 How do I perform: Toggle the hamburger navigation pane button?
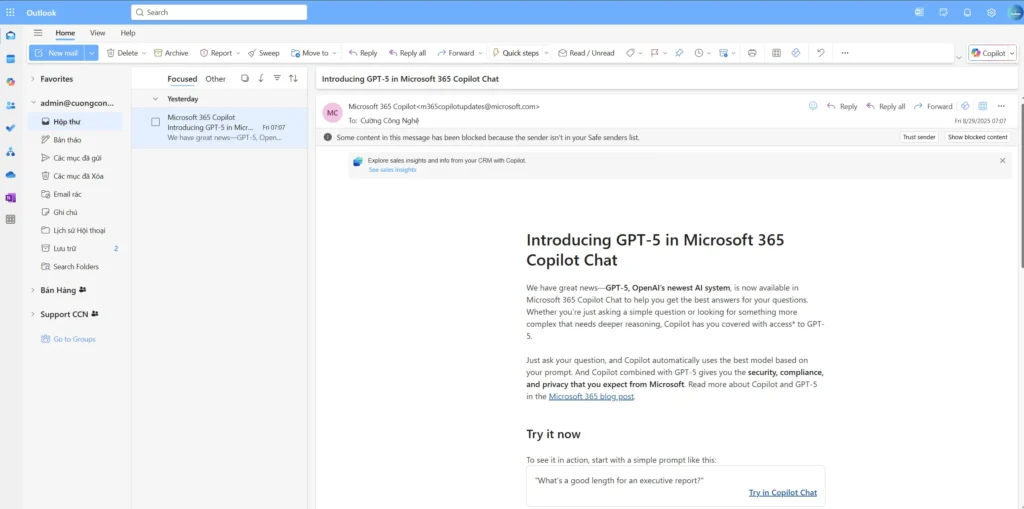(x=38, y=33)
